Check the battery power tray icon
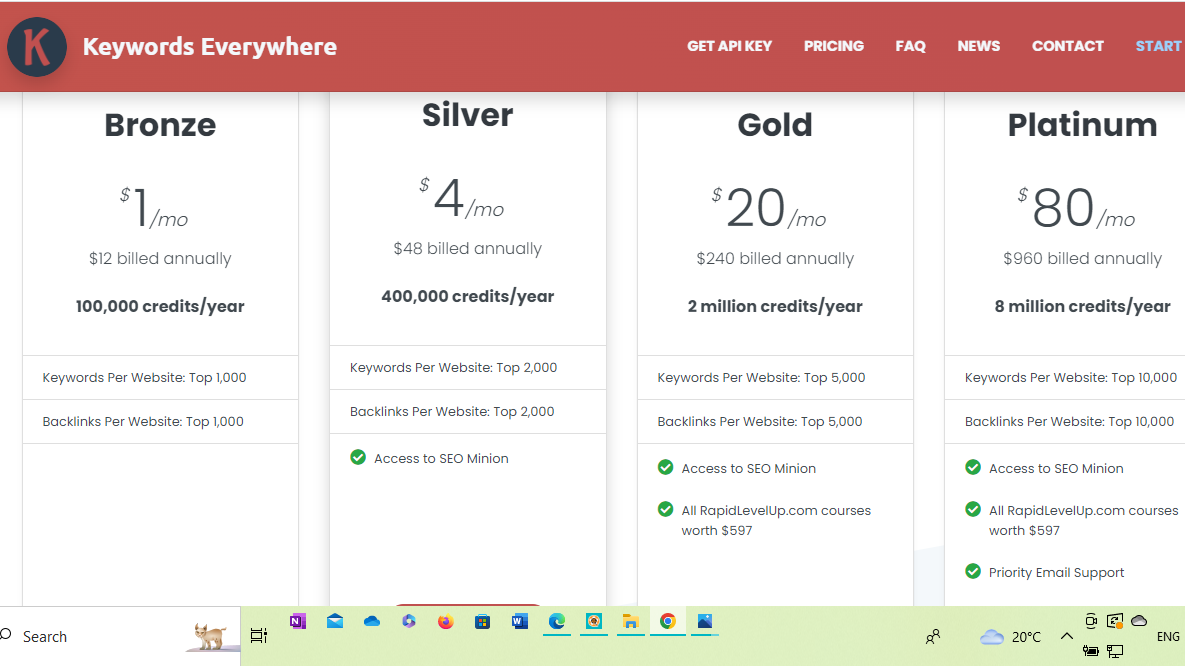1185x666 pixels. click(1091, 650)
